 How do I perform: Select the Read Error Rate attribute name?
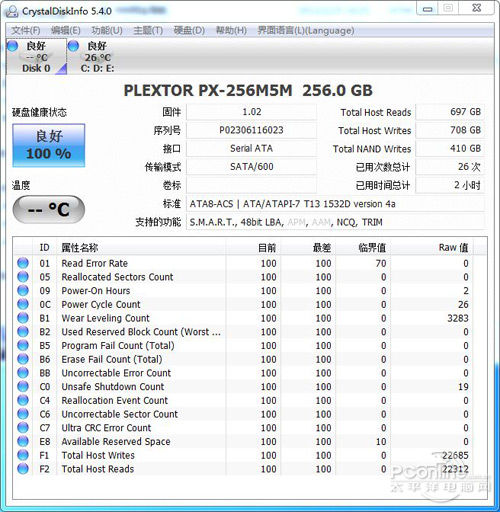(95, 263)
